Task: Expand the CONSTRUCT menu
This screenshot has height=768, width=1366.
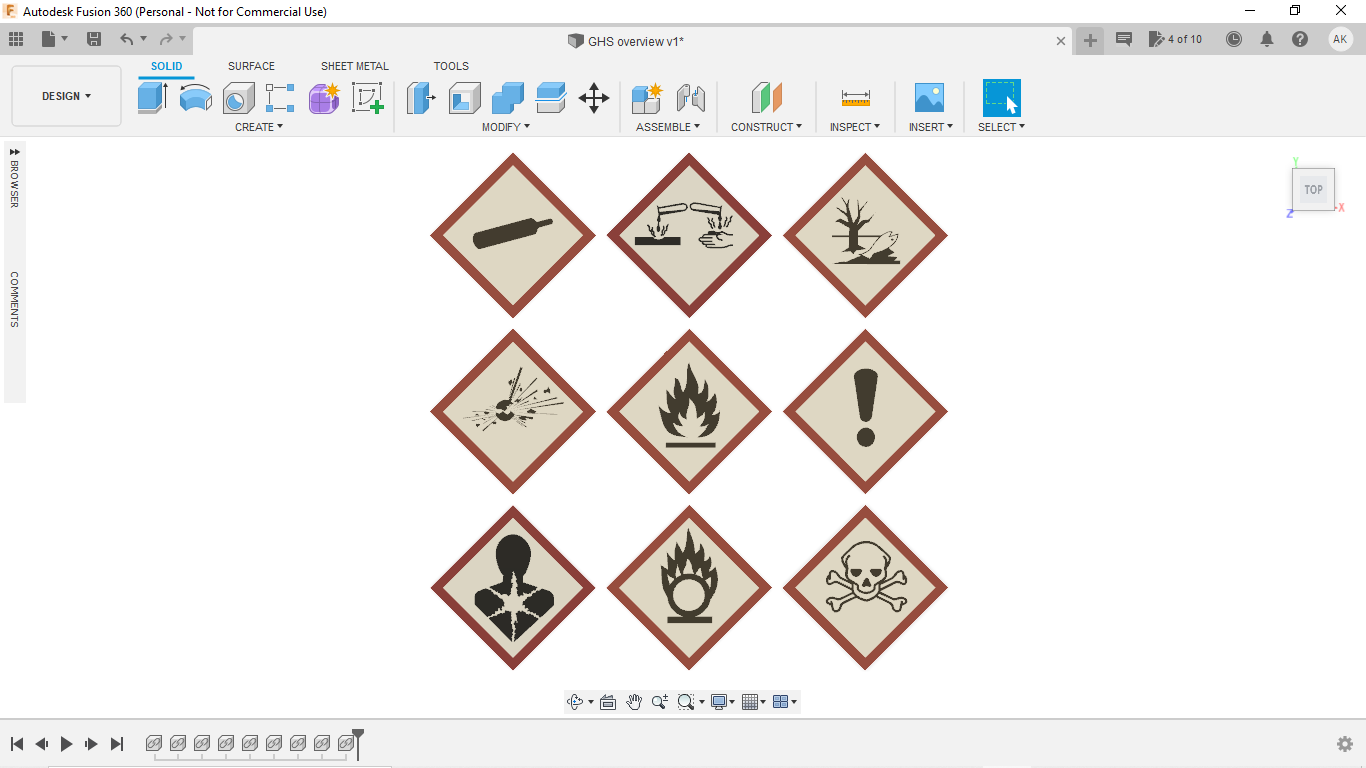Action: [x=767, y=127]
